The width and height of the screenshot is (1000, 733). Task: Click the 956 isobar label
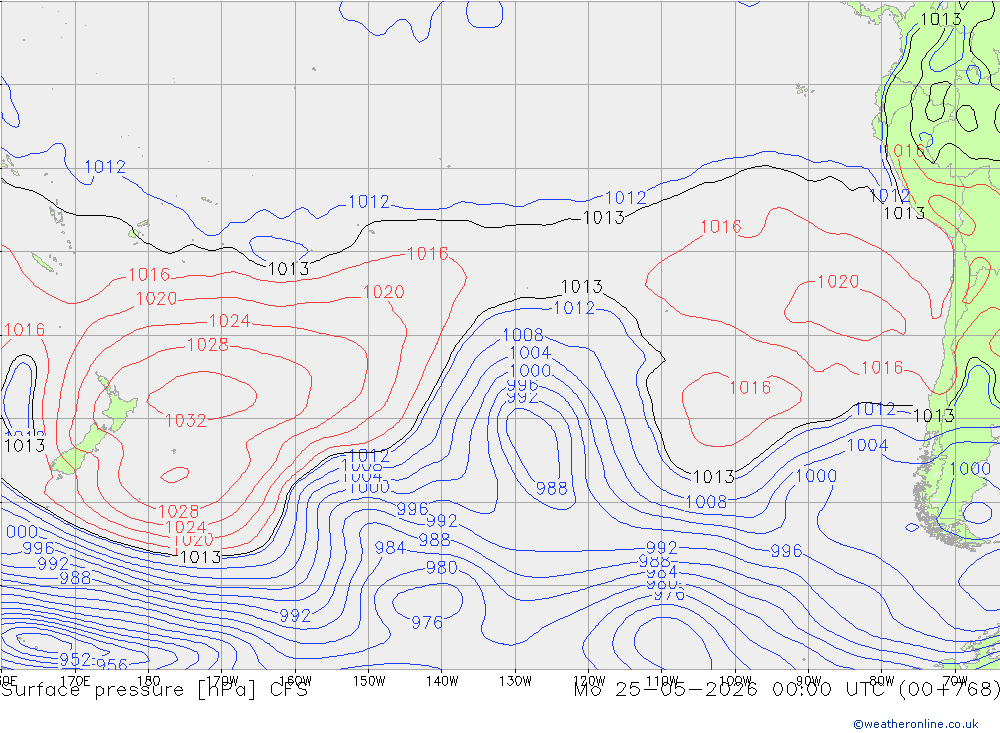[112, 664]
